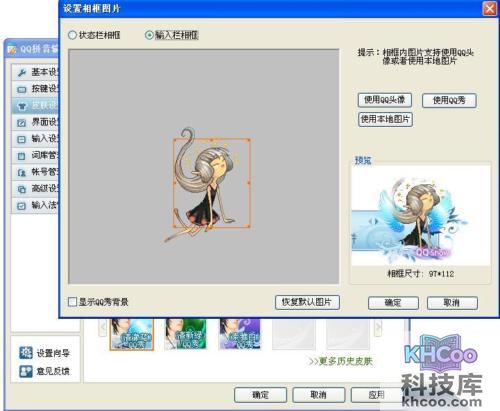Image resolution: width=500 pixels, height=411 pixels.
Task: Click the 使用QQ秀 button
Action: click(449, 100)
